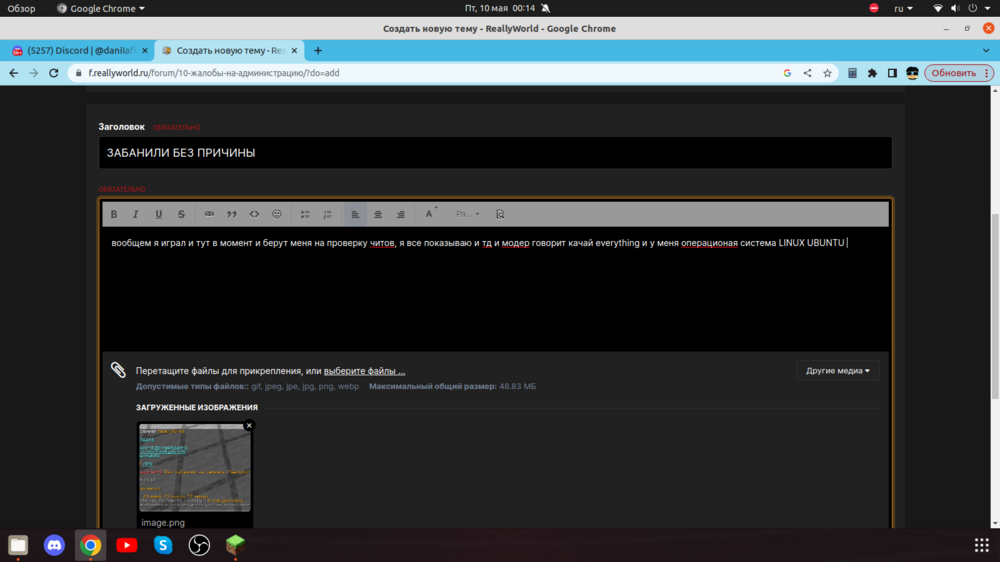The image size is (1000, 562).
Task: Insert a numbered list
Action: click(327, 214)
